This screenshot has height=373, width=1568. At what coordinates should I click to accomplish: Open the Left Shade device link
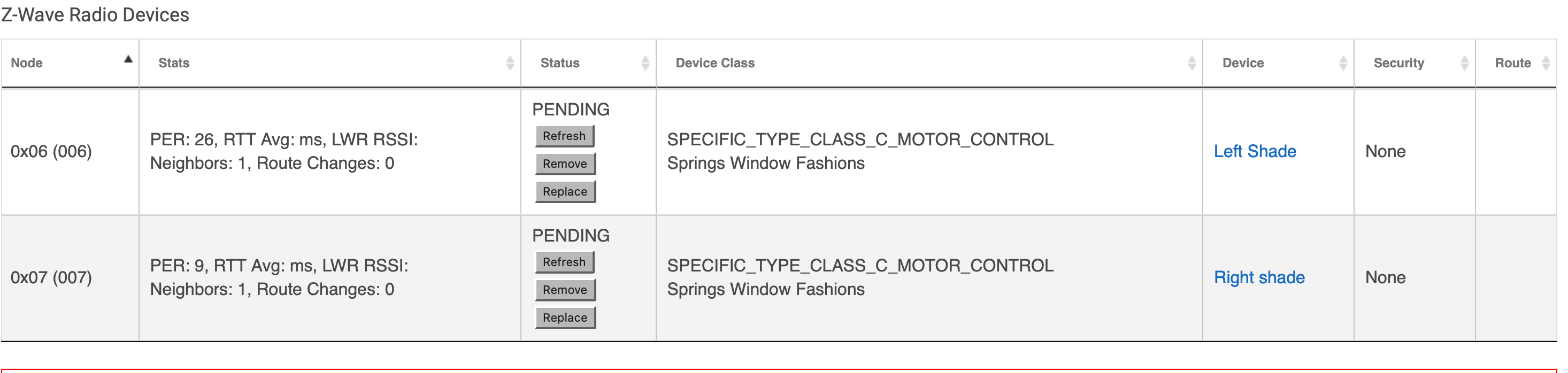(x=1255, y=152)
